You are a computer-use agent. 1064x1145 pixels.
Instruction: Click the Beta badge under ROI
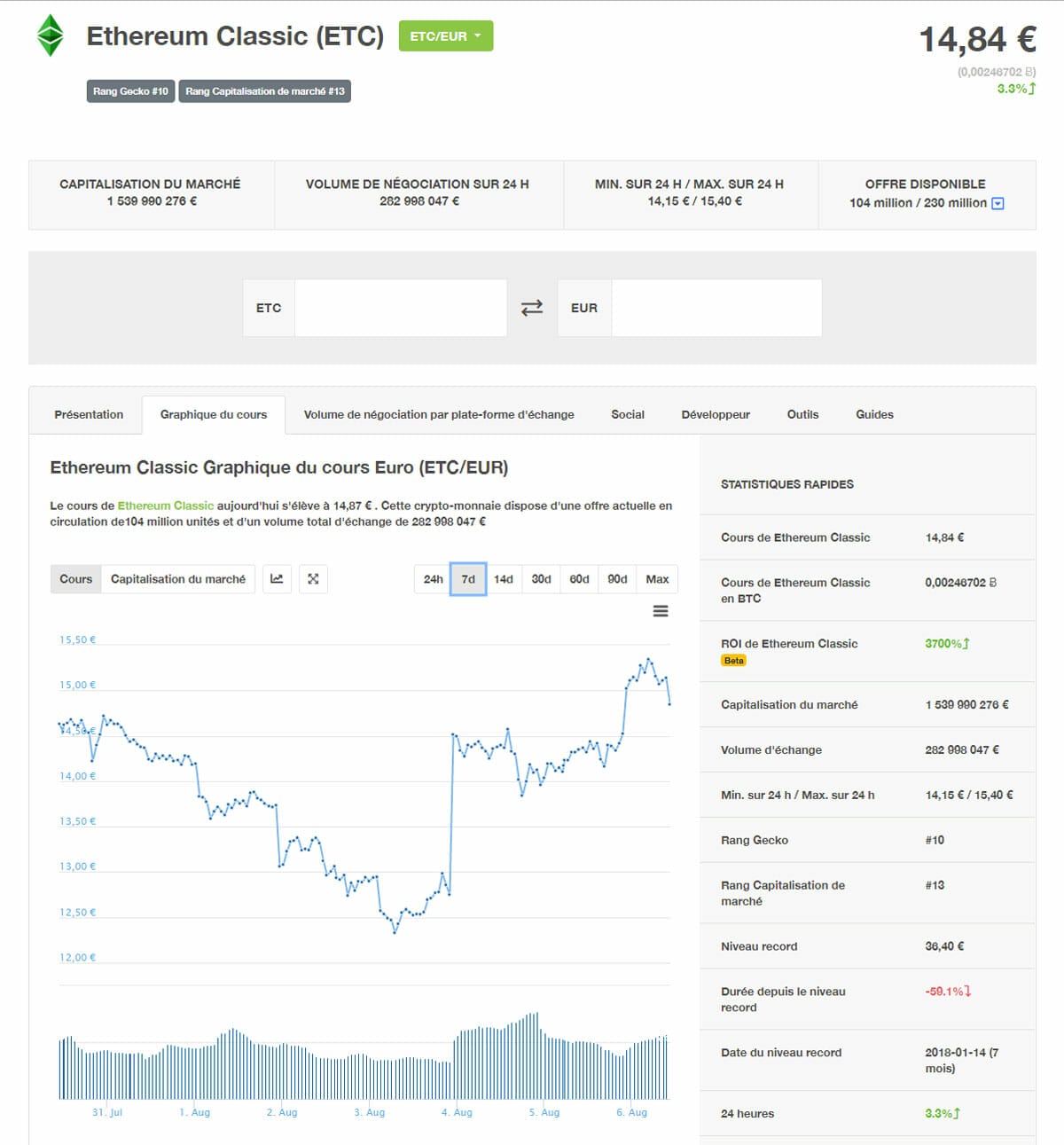(x=733, y=660)
